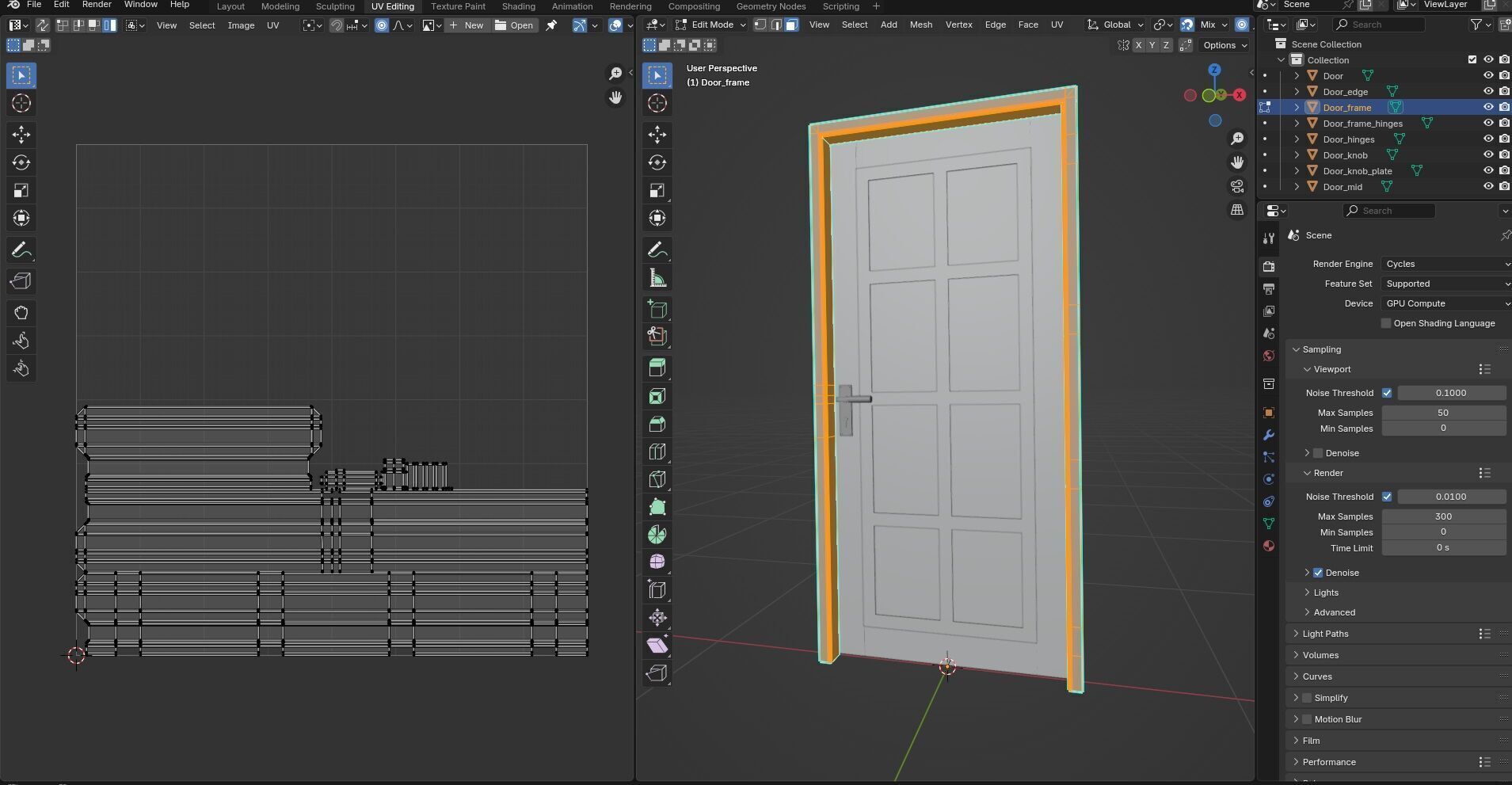The width and height of the screenshot is (1512, 785).
Task: Select the Grab sculpt tool in UV editor
Action: pyautogui.click(x=21, y=313)
